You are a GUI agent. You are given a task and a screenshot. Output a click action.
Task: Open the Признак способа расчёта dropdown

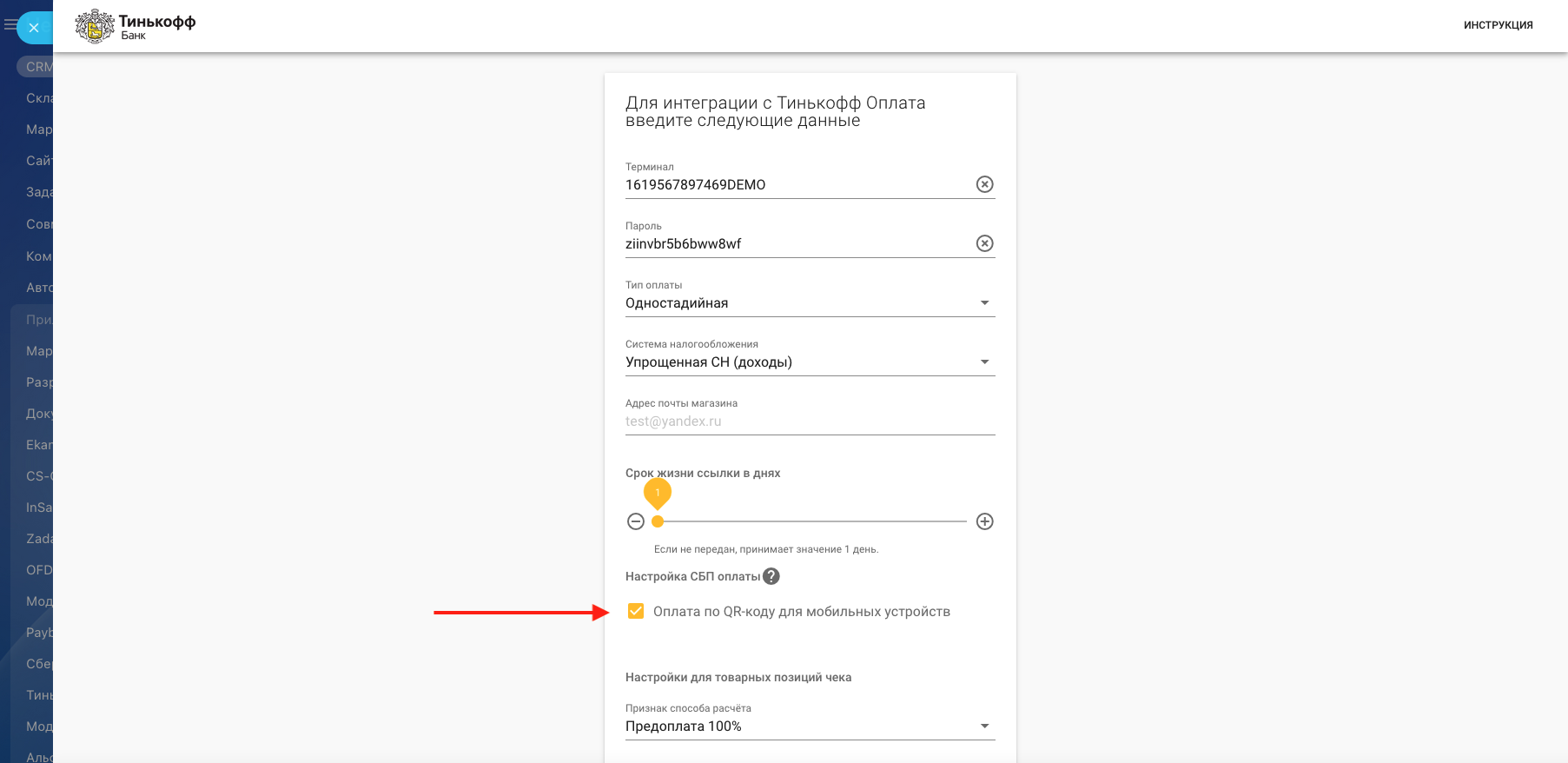click(810, 726)
